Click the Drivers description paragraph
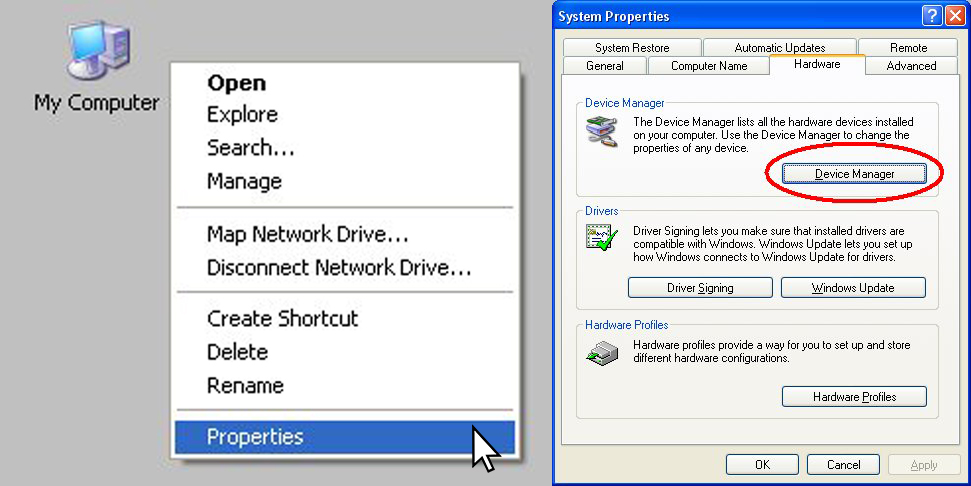The image size is (971, 486). point(772,244)
